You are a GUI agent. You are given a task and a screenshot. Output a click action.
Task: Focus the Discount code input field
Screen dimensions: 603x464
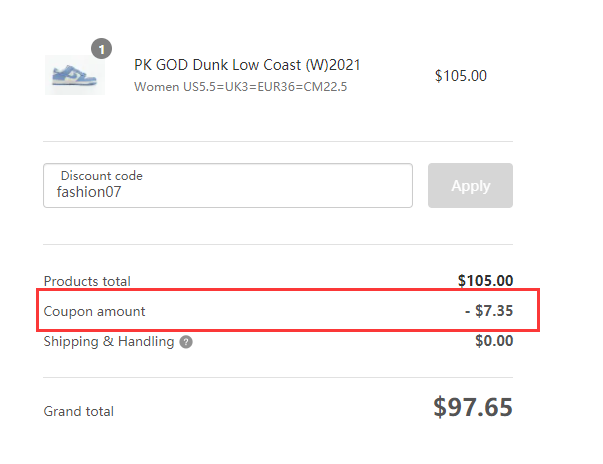pos(228,186)
